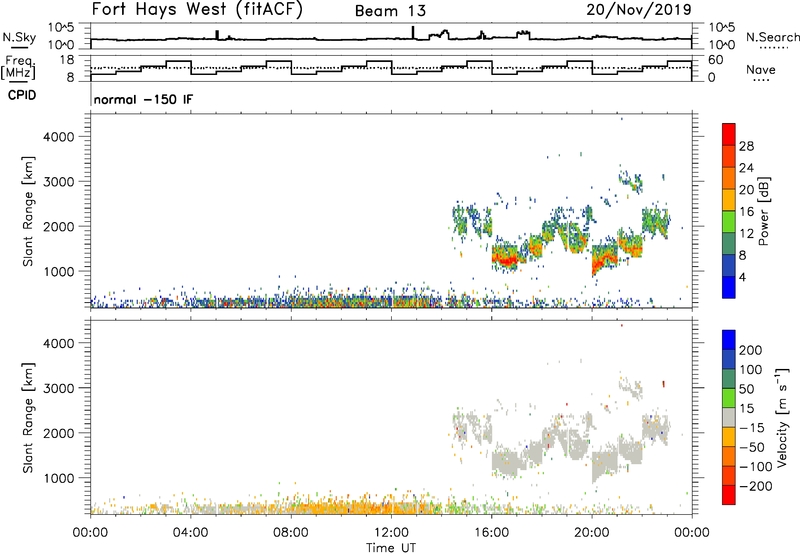Click the '16:00' time axis label
800x554 pixels.
coord(491,533)
